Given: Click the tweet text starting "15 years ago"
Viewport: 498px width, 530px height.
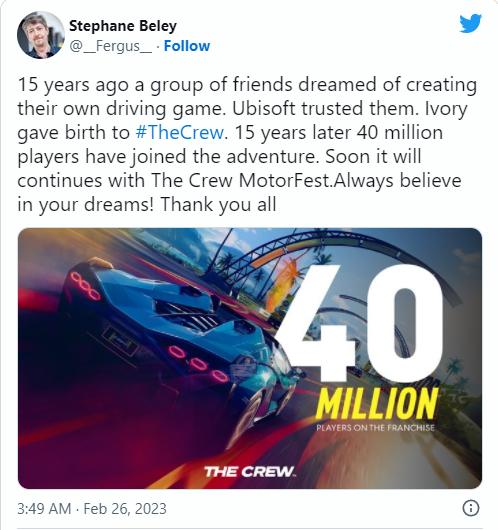Looking at the screenshot, I should [247, 144].
